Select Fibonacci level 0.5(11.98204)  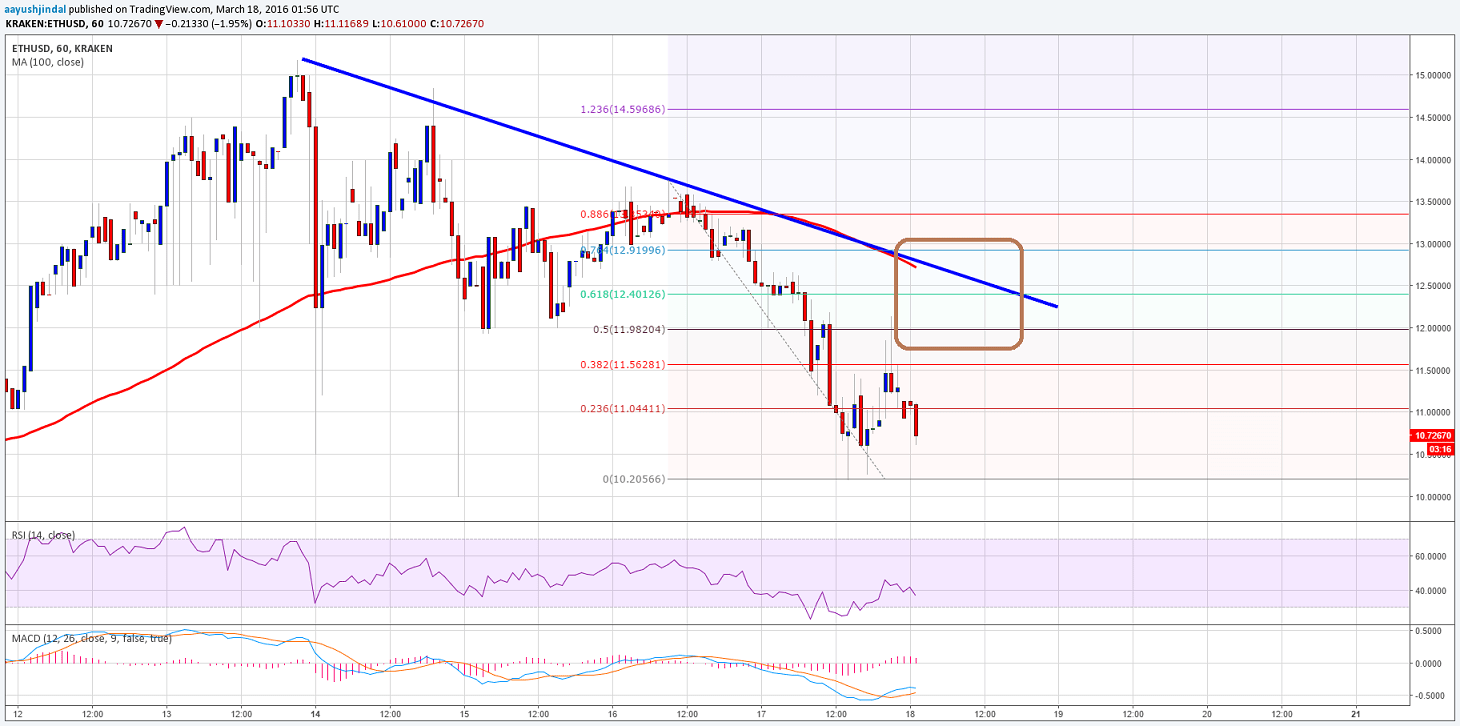pyautogui.click(x=629, y=329)
